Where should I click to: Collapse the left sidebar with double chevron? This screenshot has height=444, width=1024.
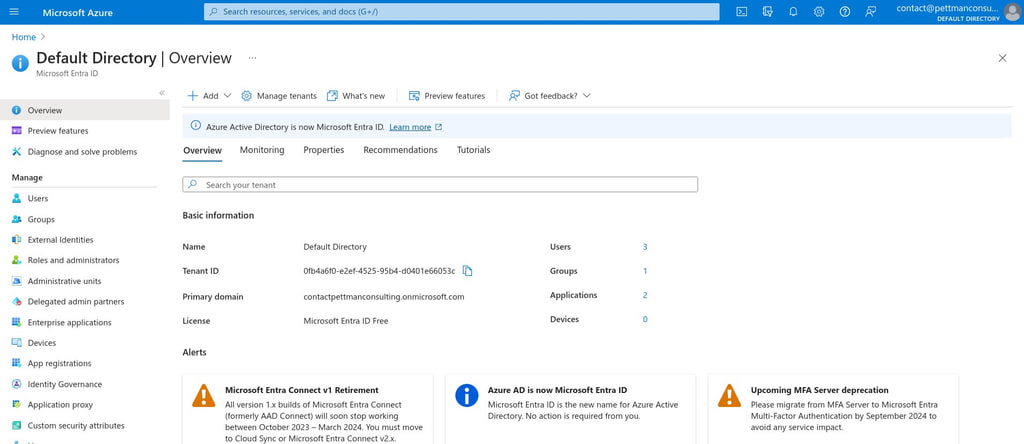click(162, 93)
